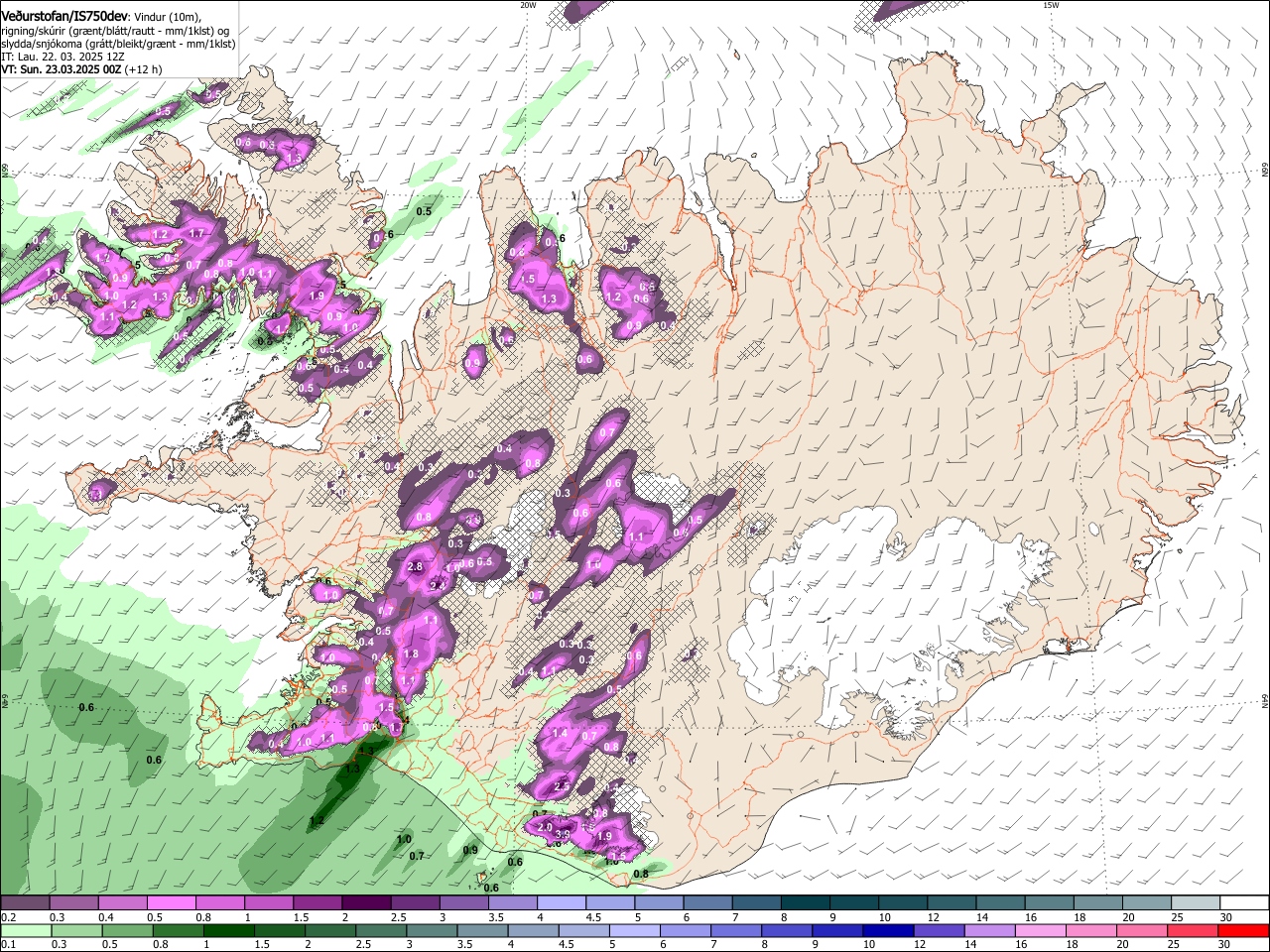Click the 1.4 snowfall value on the map

coord(560,734)
